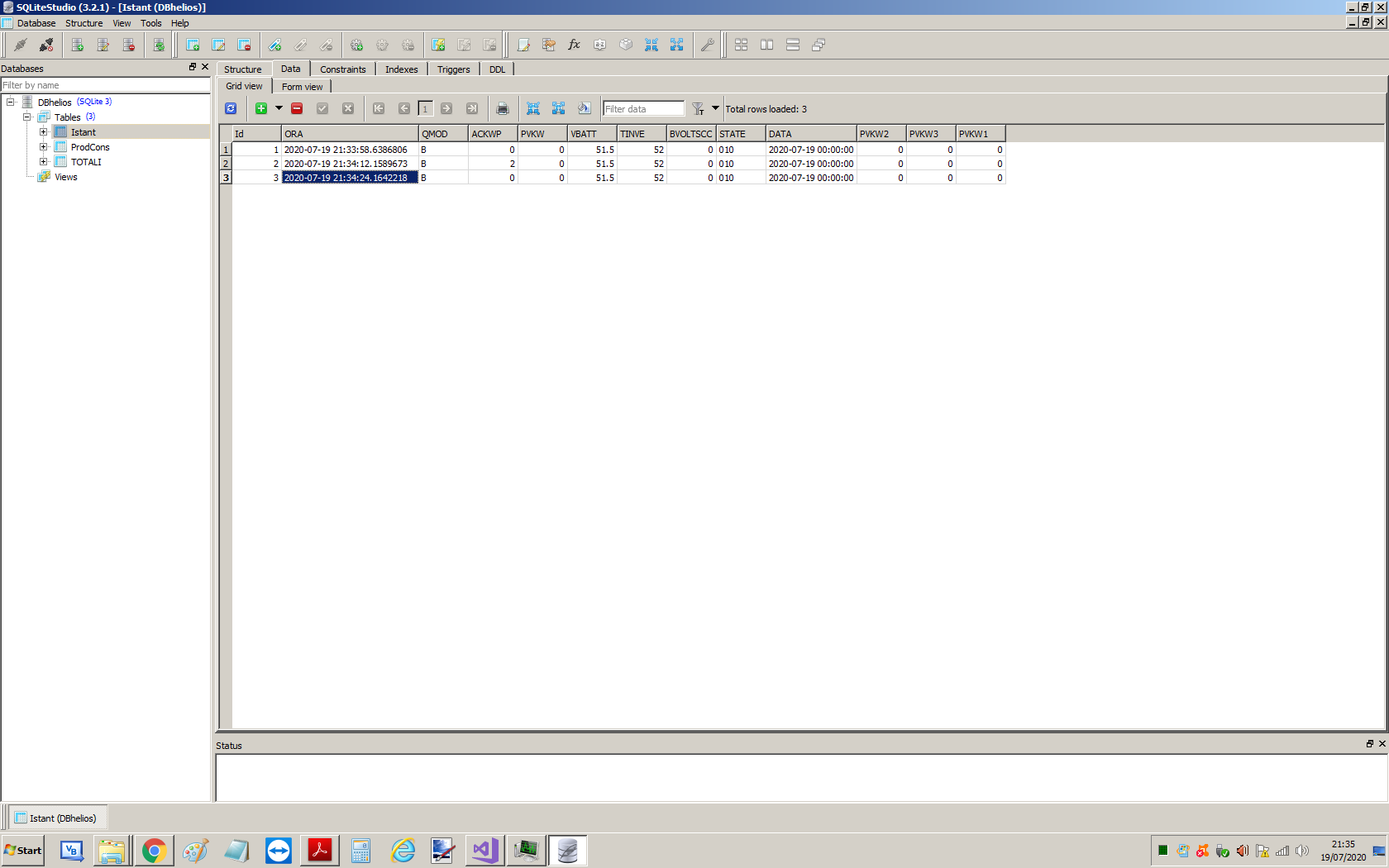Open SQL editor from the toolbar
This screenshot has height=868, width=1389.
[523, 45]
